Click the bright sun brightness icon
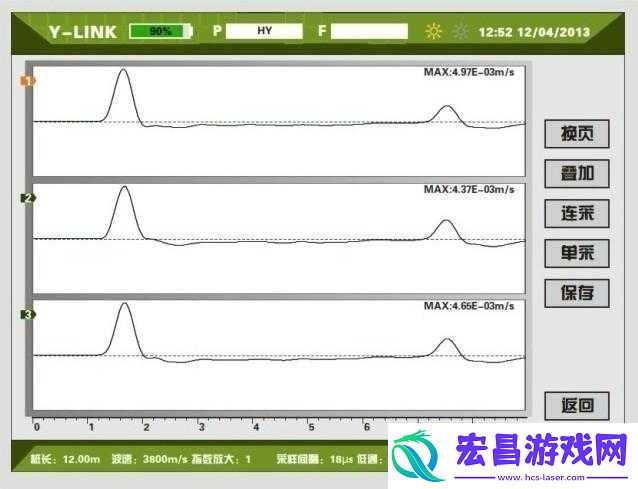 [433, 31]
